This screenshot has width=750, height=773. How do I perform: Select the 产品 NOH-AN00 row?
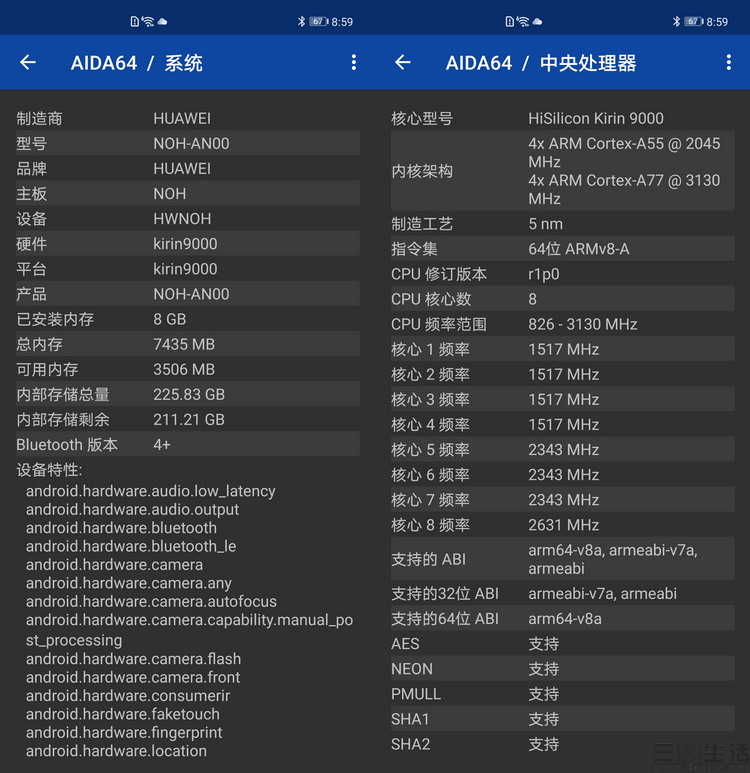[187, 294]
